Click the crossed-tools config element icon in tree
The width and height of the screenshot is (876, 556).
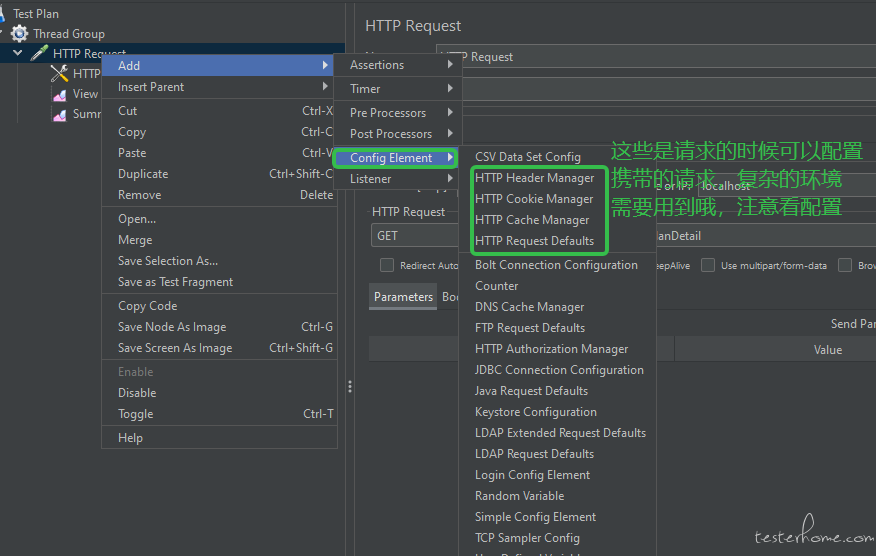[60, 73]
